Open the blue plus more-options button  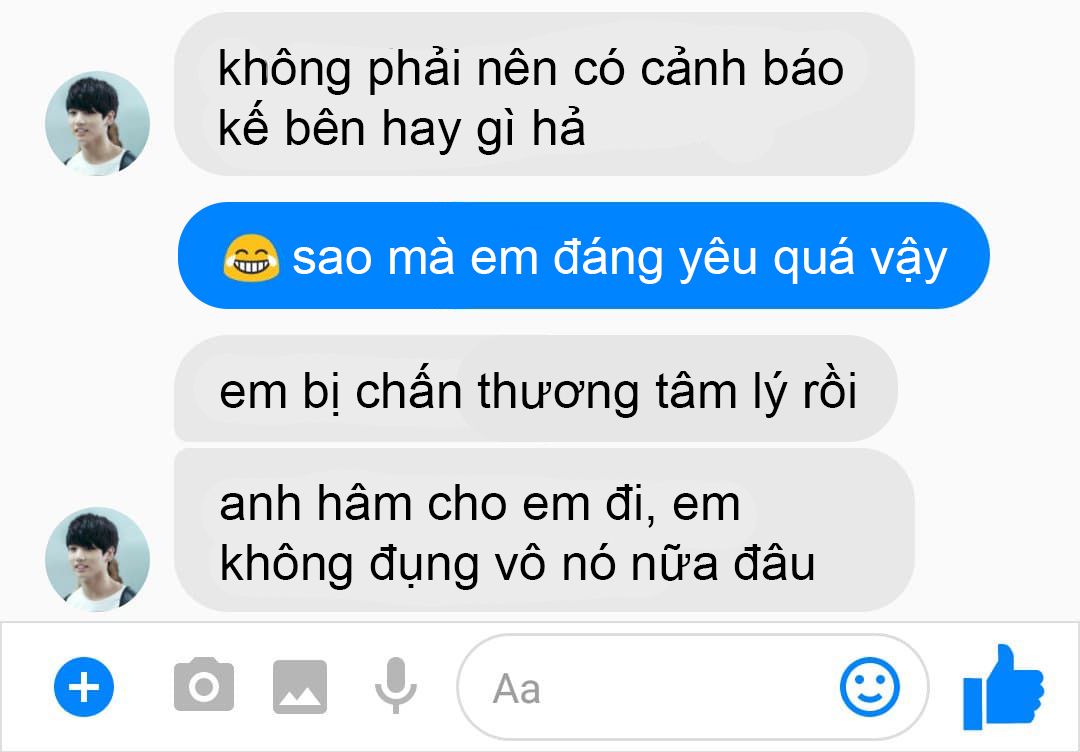pyautogui.click(x=84, y=687)
